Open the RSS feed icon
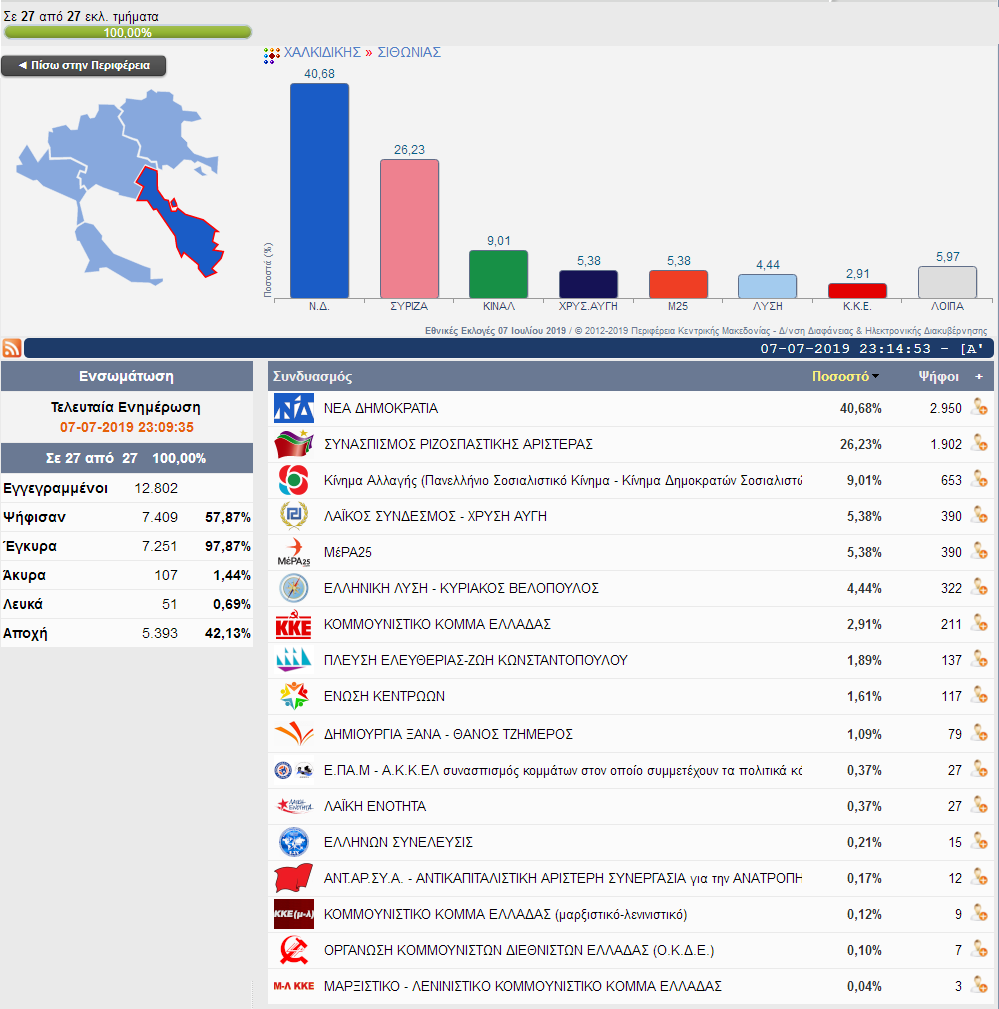999x1009 pixels. tap(12, 348)
